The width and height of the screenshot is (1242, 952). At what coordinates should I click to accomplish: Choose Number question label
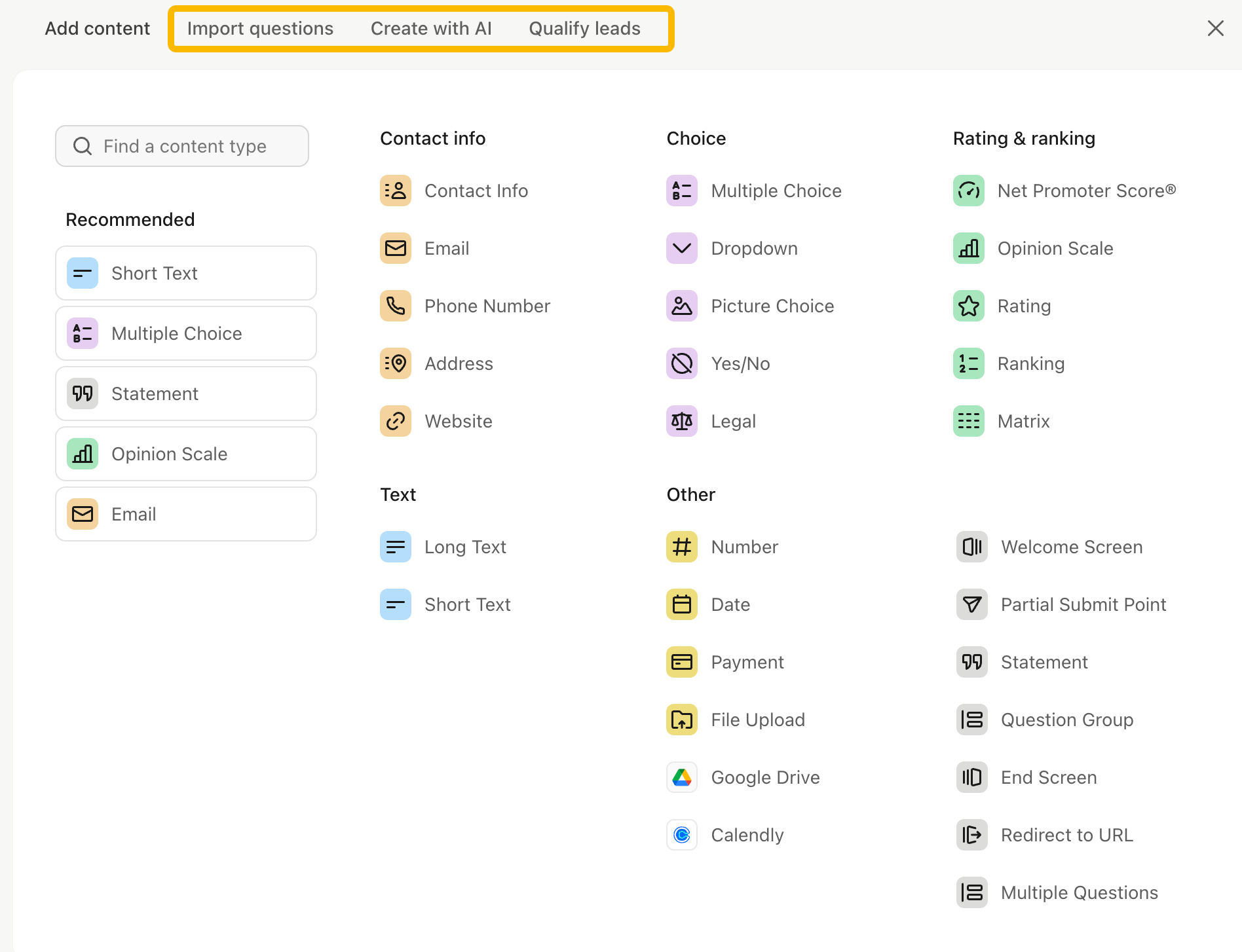pos(744,547)
